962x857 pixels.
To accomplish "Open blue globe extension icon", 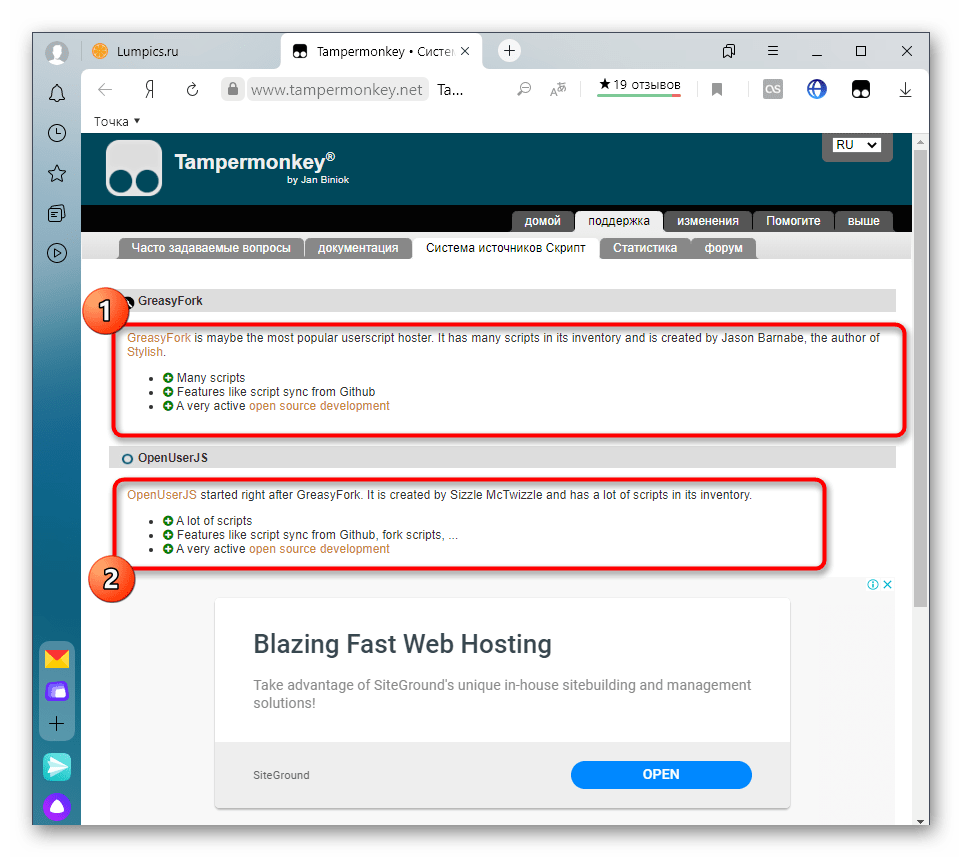I will click(x=817, y=90).
